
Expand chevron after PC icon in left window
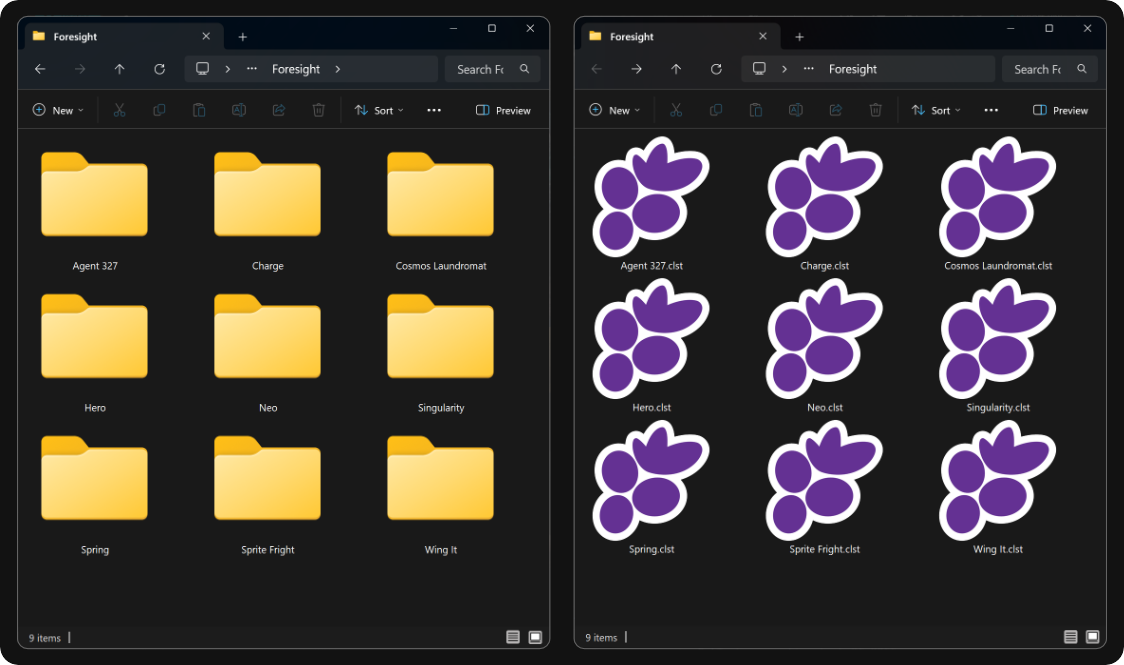(x=227, y=69)
